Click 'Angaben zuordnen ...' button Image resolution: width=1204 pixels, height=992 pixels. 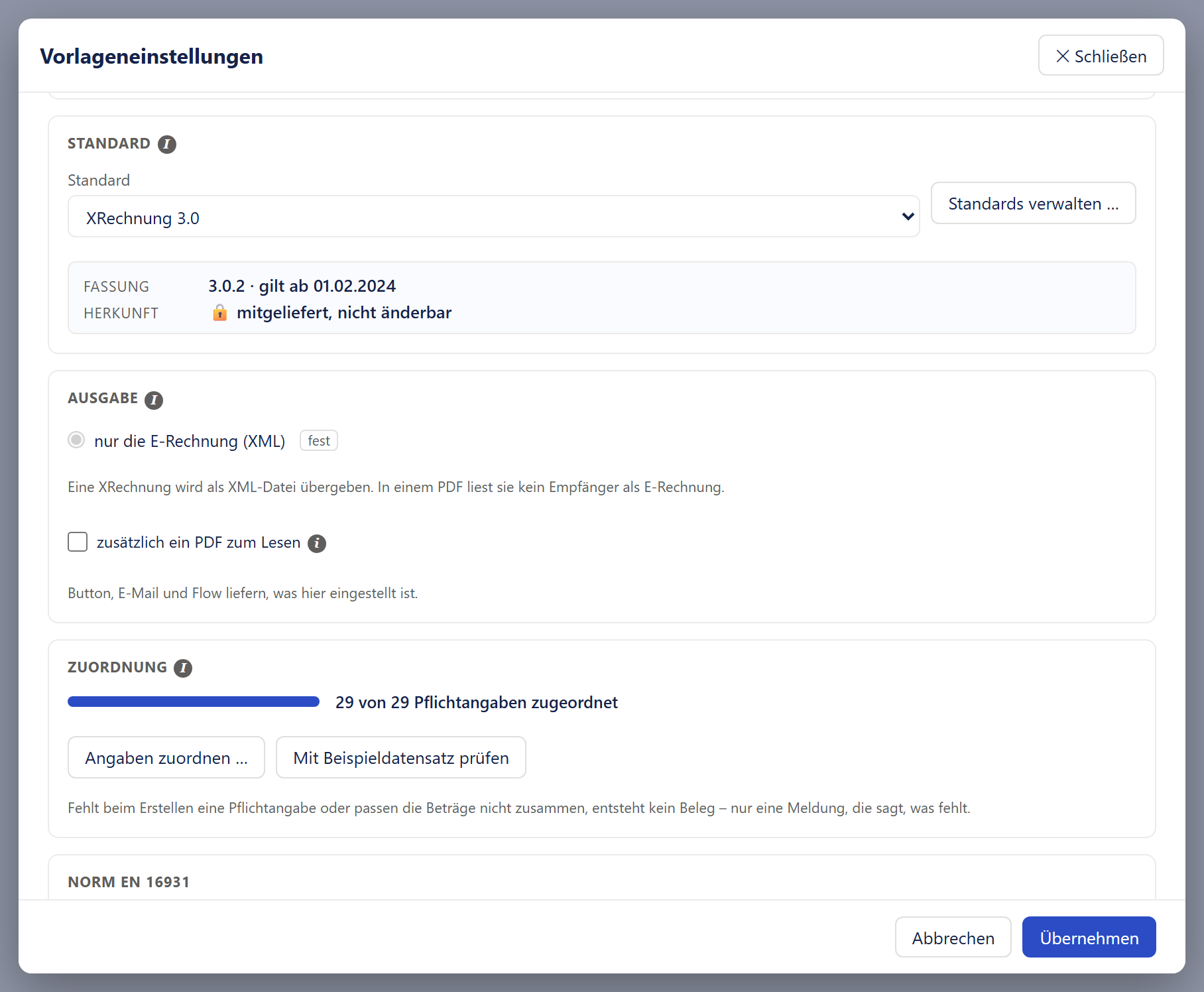166,757
